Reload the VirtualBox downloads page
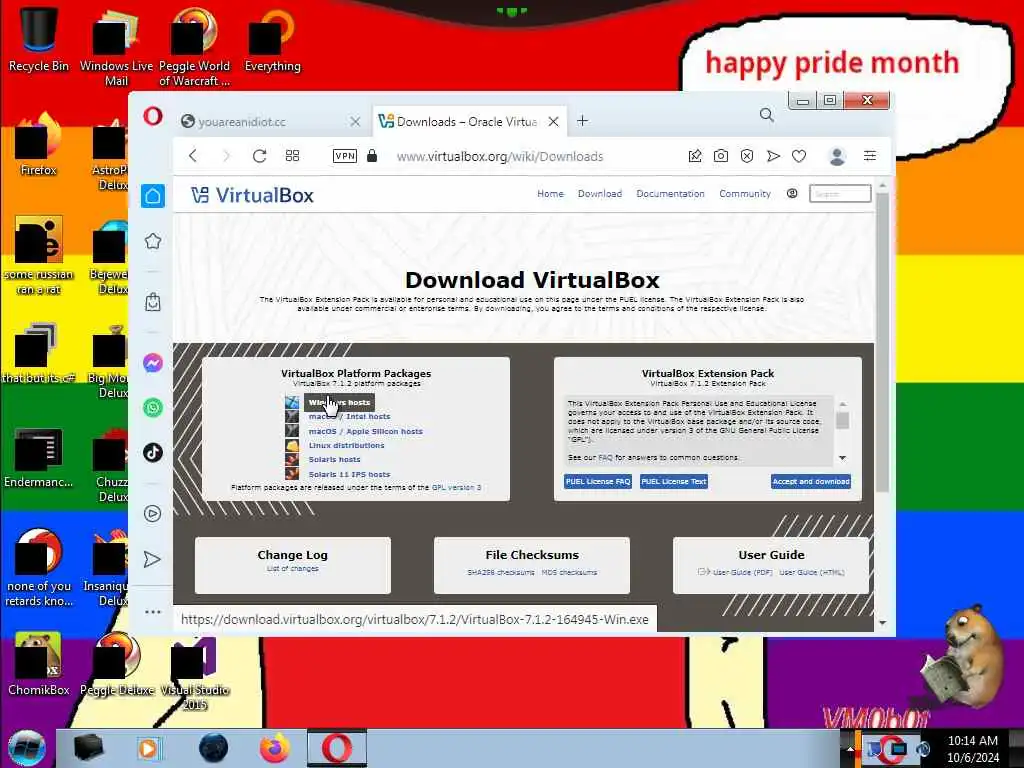Image resolution: width=1024 pixels, height=768 pixels. point(259,155)
